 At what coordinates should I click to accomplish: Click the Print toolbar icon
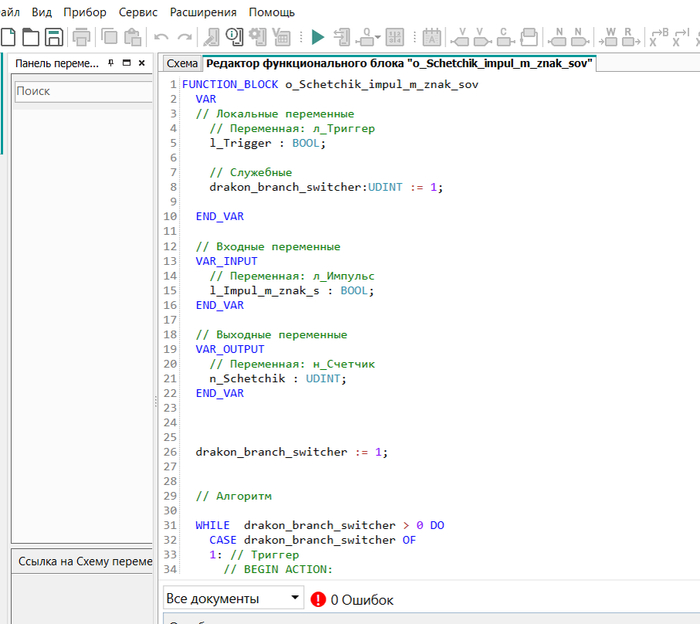click(82, 38)
